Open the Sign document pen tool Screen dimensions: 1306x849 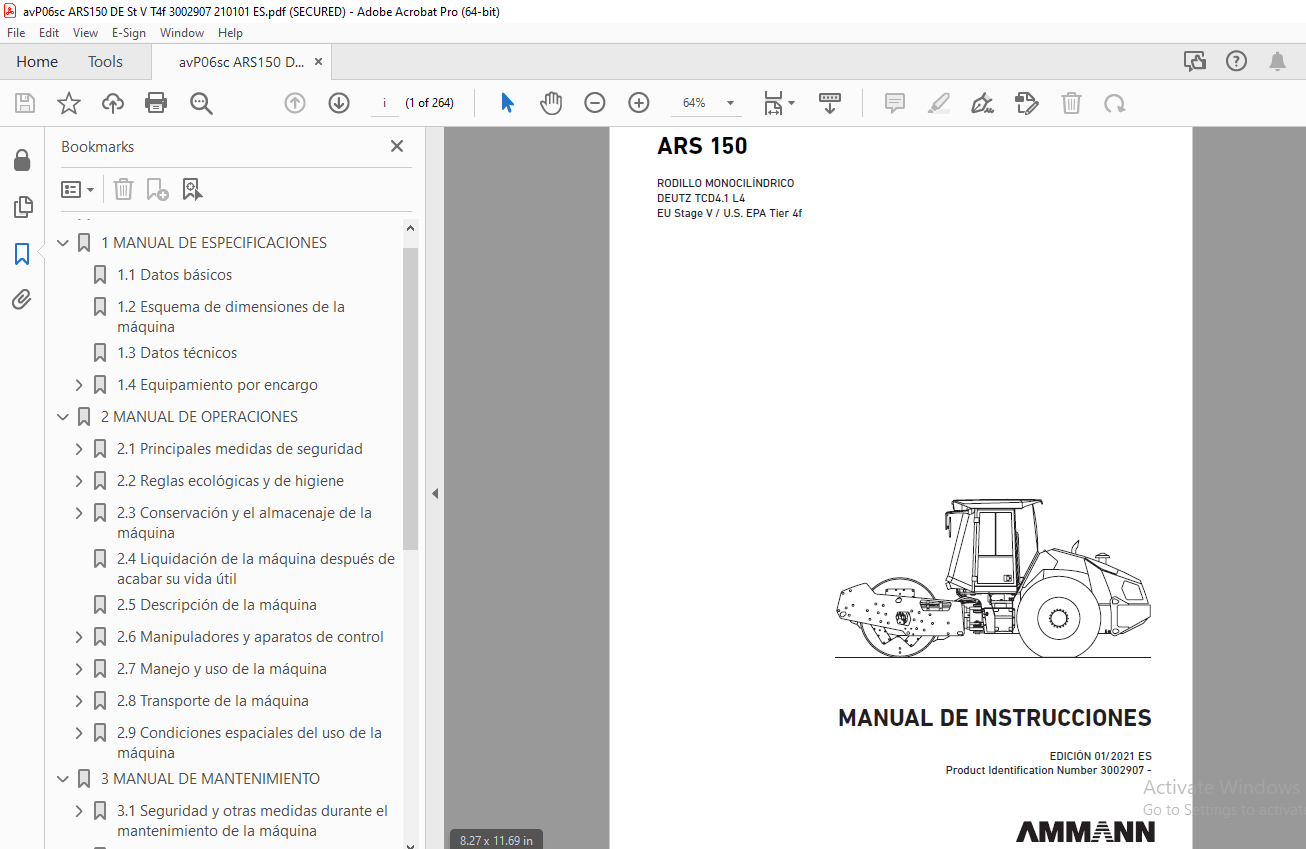(x=982, y=103)
